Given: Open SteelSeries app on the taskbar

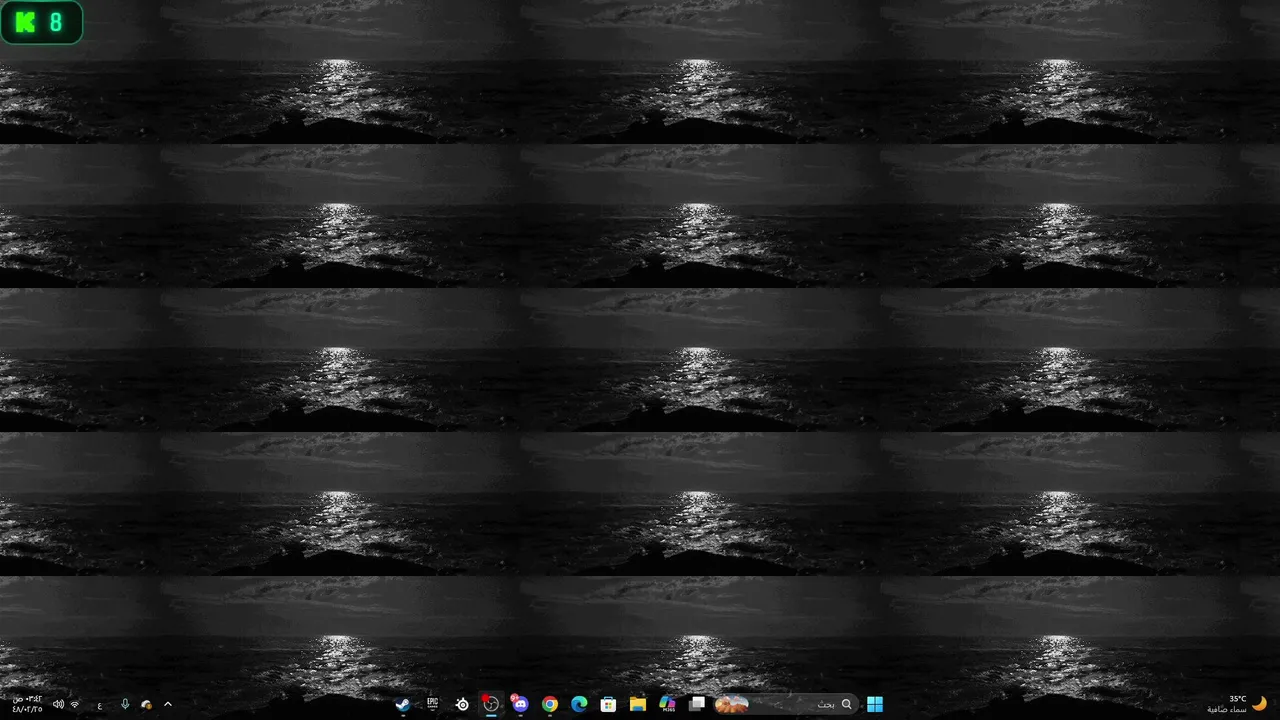Looking at the screenshot, I should point(462,704).
